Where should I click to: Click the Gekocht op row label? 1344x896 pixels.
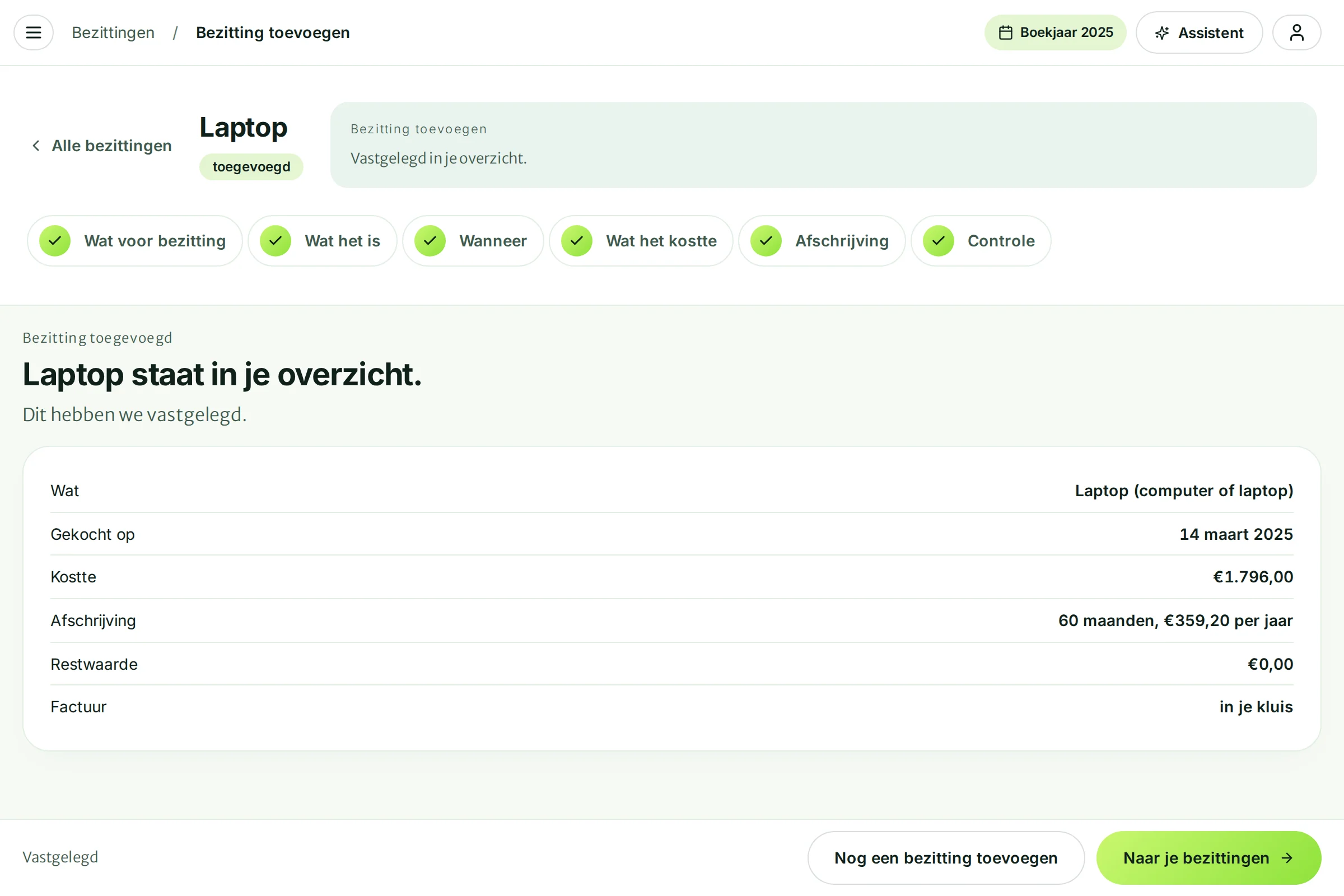pos(92,534)
